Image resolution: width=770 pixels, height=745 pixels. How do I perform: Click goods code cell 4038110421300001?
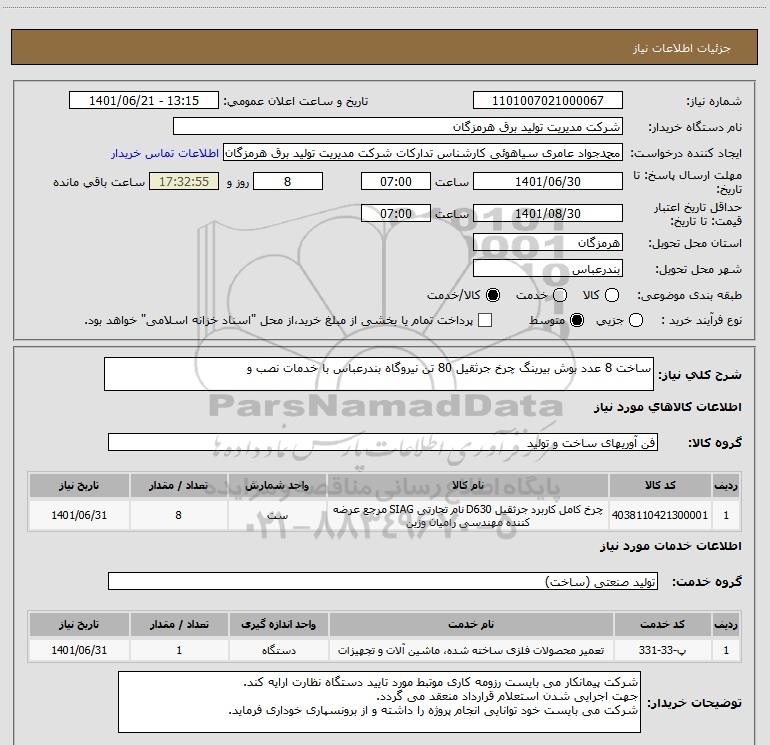click(660, 515)
